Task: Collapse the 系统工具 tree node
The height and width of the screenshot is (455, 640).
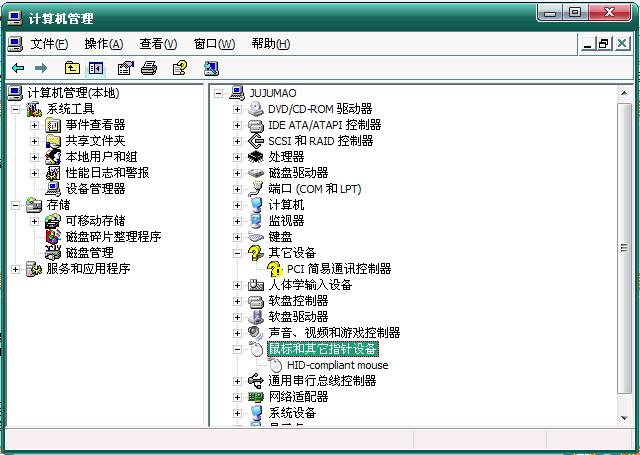Action: (16, 109)
